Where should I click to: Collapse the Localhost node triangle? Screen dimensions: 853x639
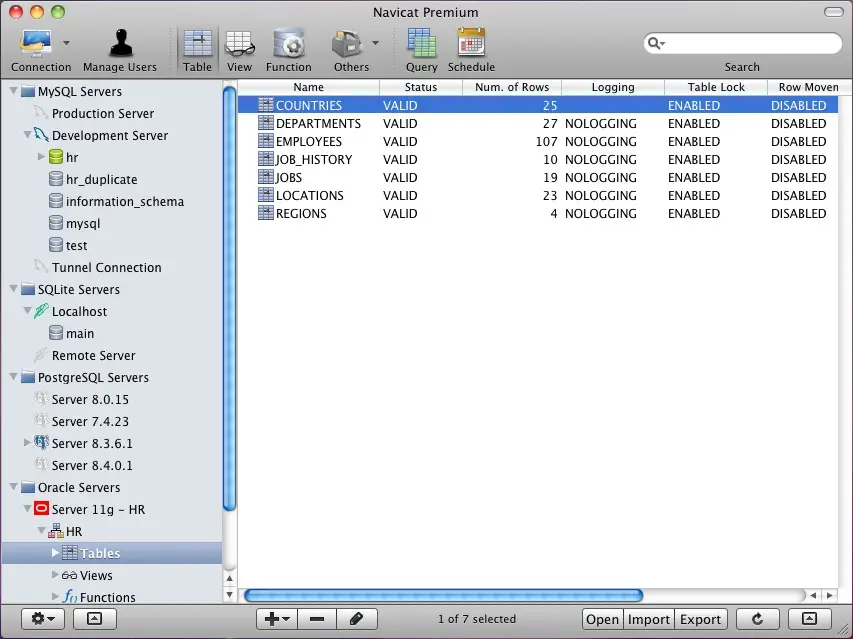(x=27, y=311)
